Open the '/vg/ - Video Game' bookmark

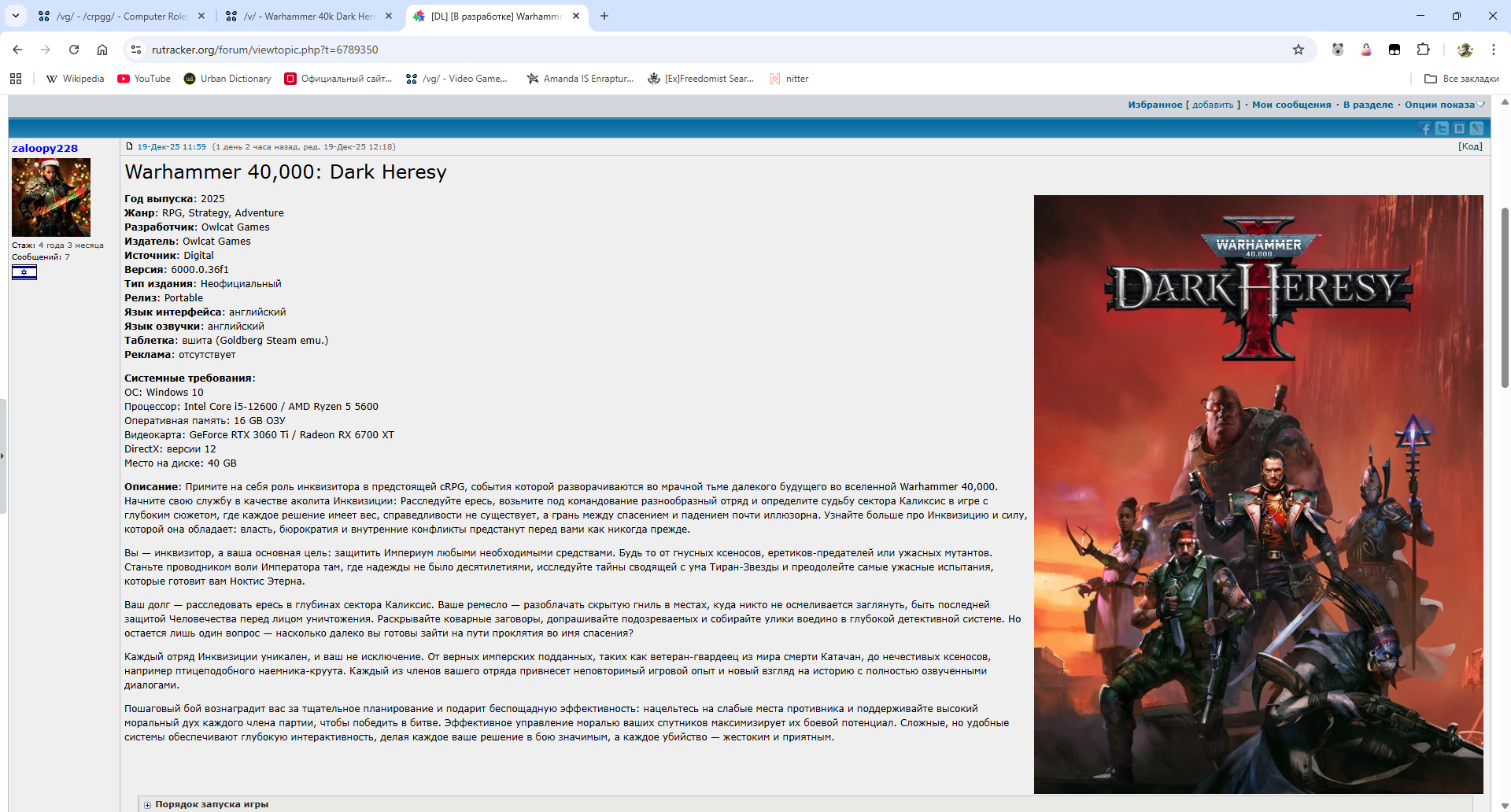[456, 79]
